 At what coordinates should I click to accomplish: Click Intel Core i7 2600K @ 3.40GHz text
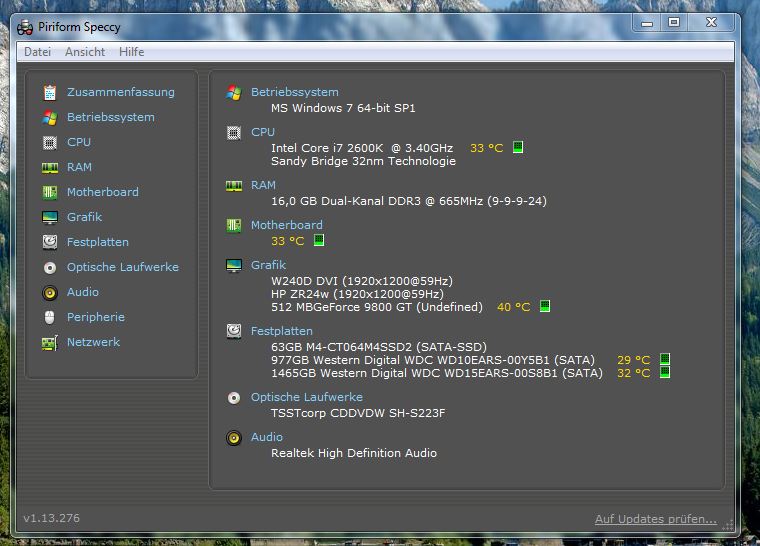(362, 148)
